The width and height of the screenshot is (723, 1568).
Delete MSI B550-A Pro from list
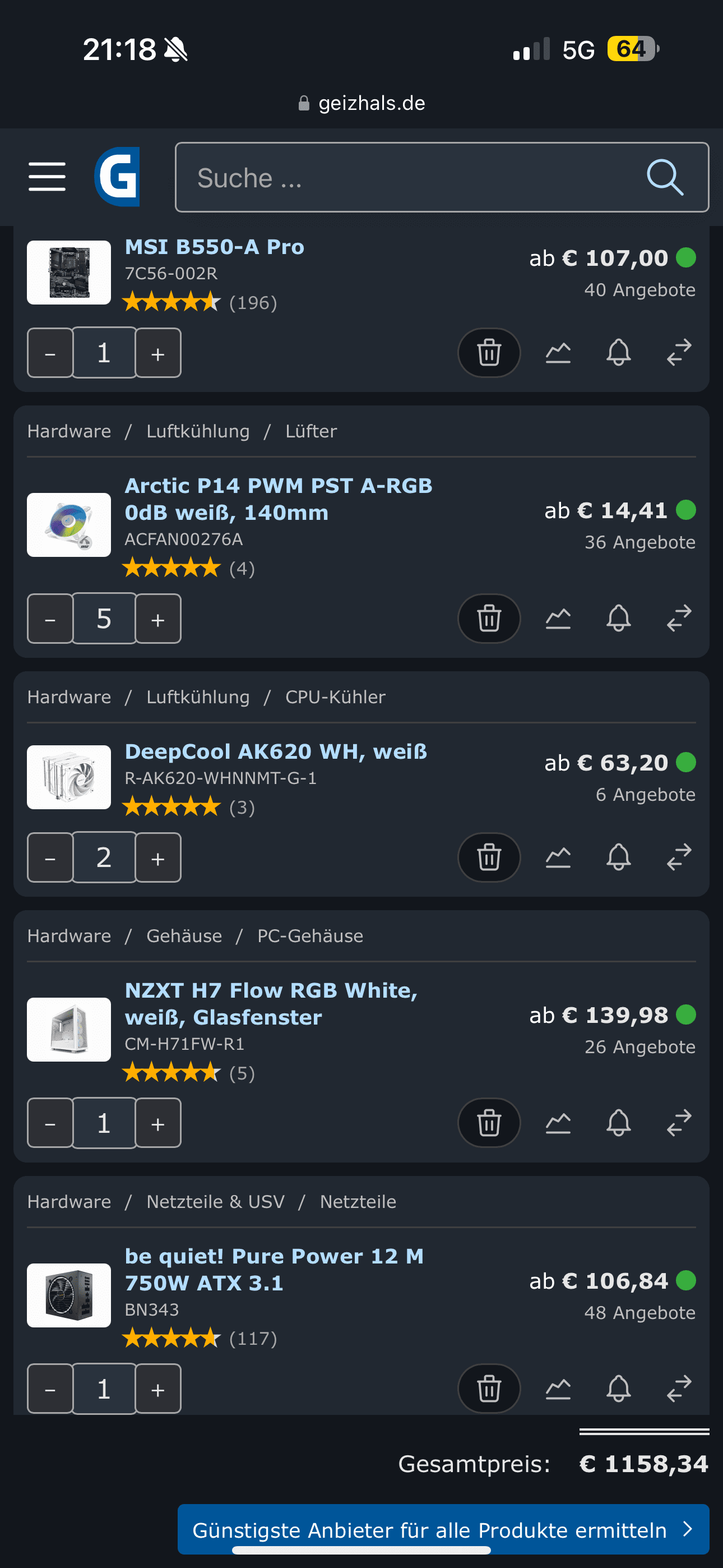click(x=489, y=352)
